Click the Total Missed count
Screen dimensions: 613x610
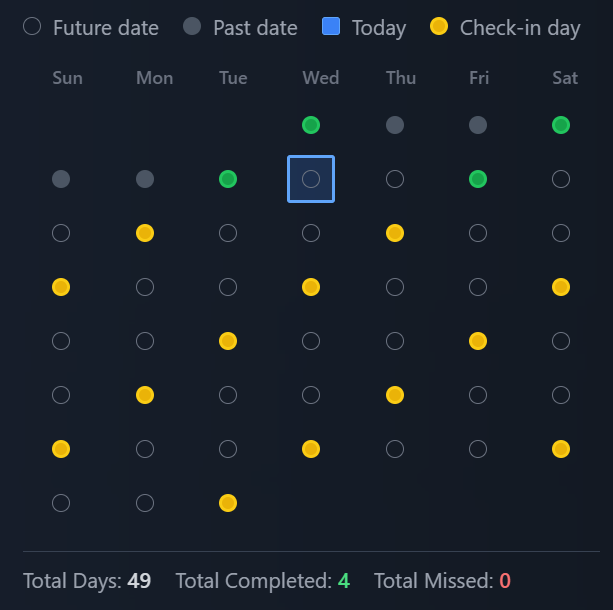coord(505,581)
